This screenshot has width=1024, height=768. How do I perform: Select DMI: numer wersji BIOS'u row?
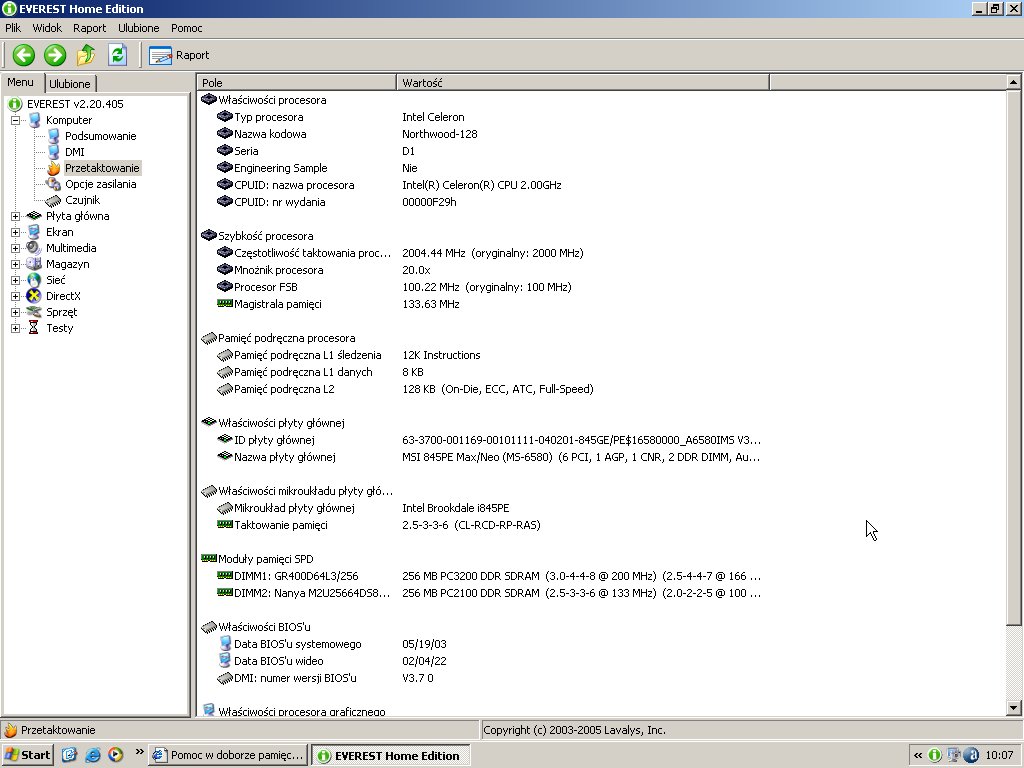point(482,677)
